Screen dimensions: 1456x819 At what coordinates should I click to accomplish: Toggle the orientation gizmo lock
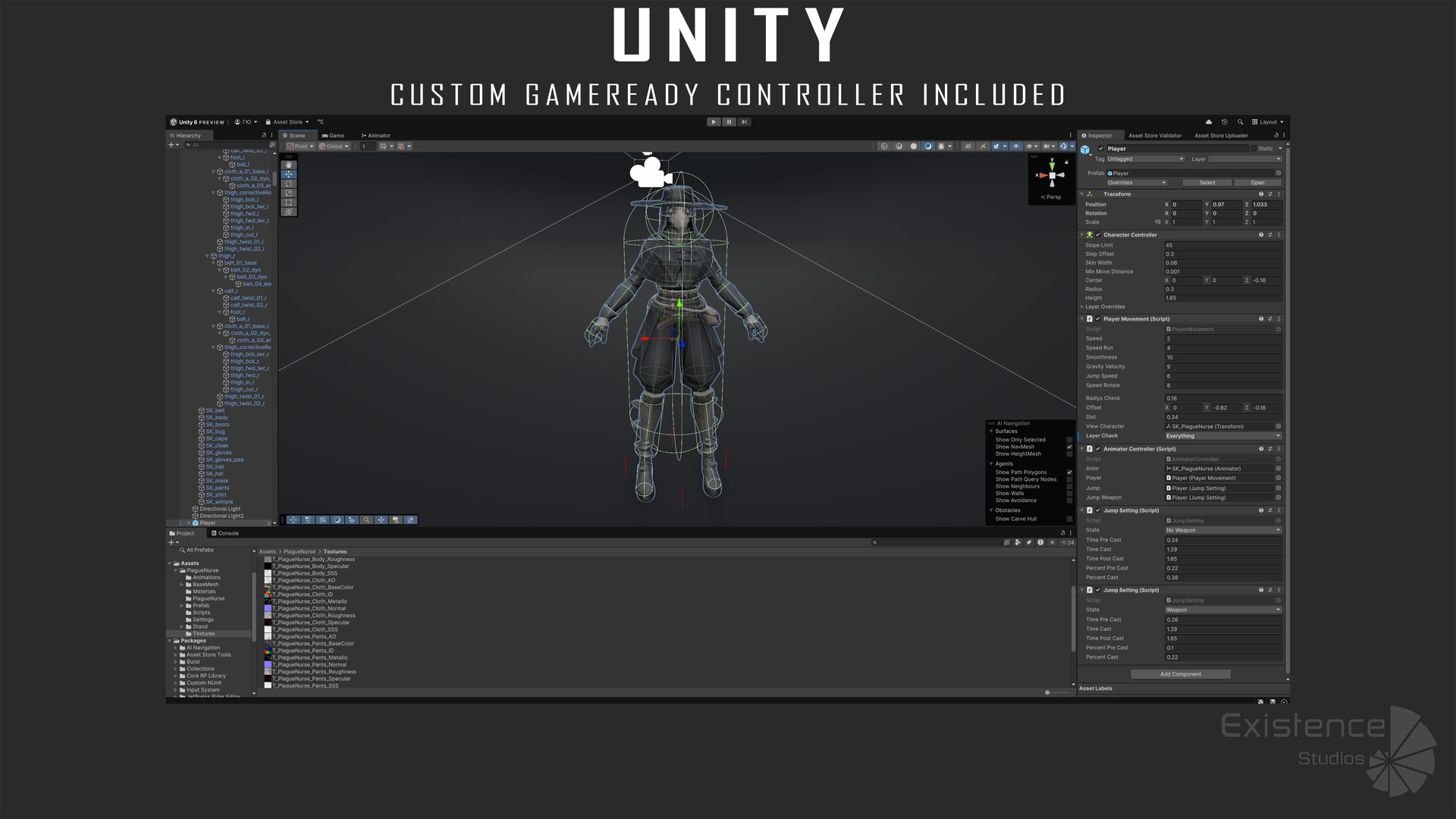pos(1066,162)
